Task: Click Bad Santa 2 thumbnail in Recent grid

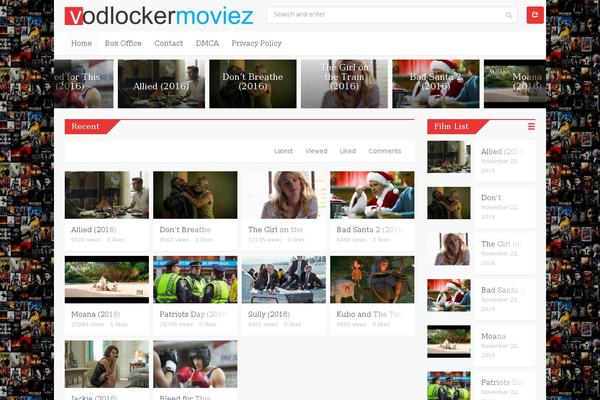Action: pos(372,195)
